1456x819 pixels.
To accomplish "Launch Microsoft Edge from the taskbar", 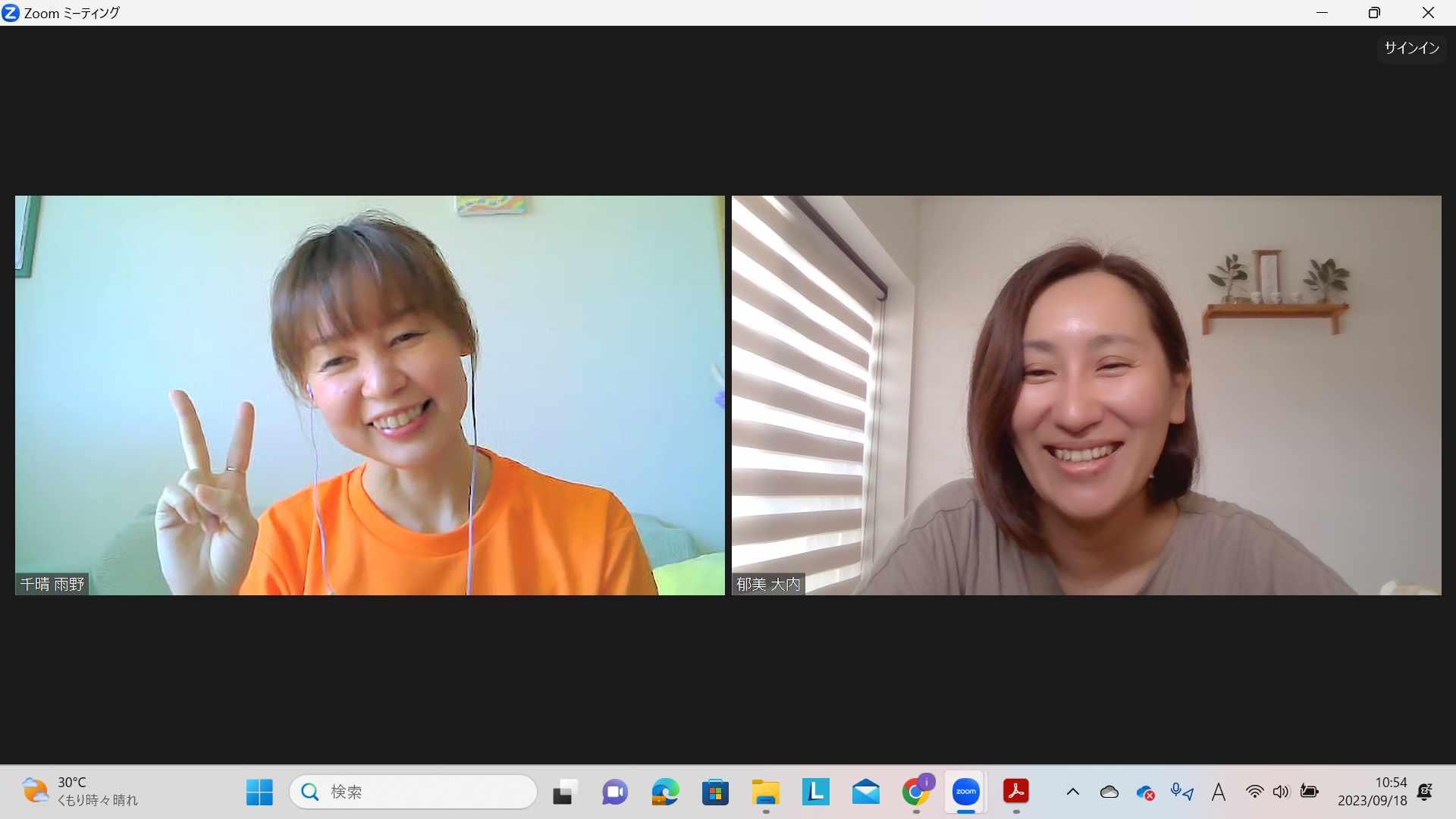I will (x=665, y=792).
